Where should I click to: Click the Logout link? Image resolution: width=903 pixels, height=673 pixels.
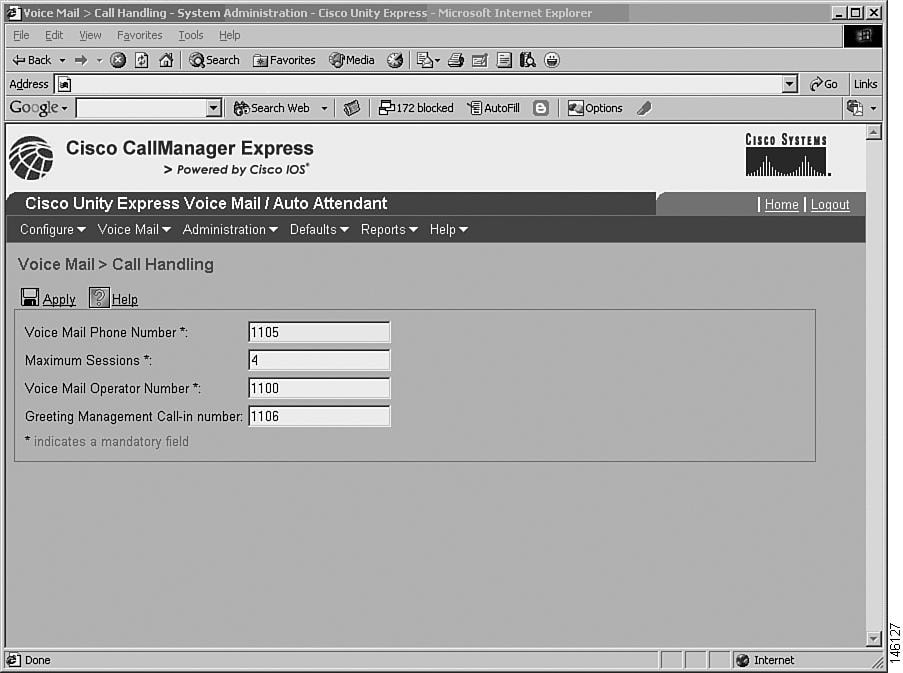(830, 204)
